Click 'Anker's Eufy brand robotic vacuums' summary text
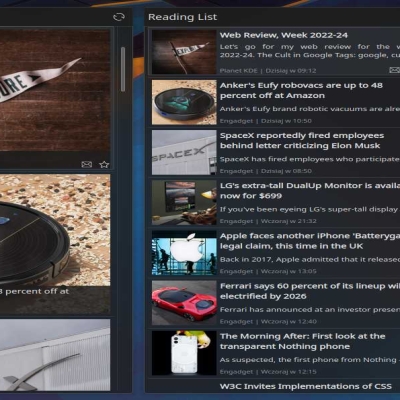Image resolution: width=400 pixels, height=400 pixels. (x=310, y=109)
